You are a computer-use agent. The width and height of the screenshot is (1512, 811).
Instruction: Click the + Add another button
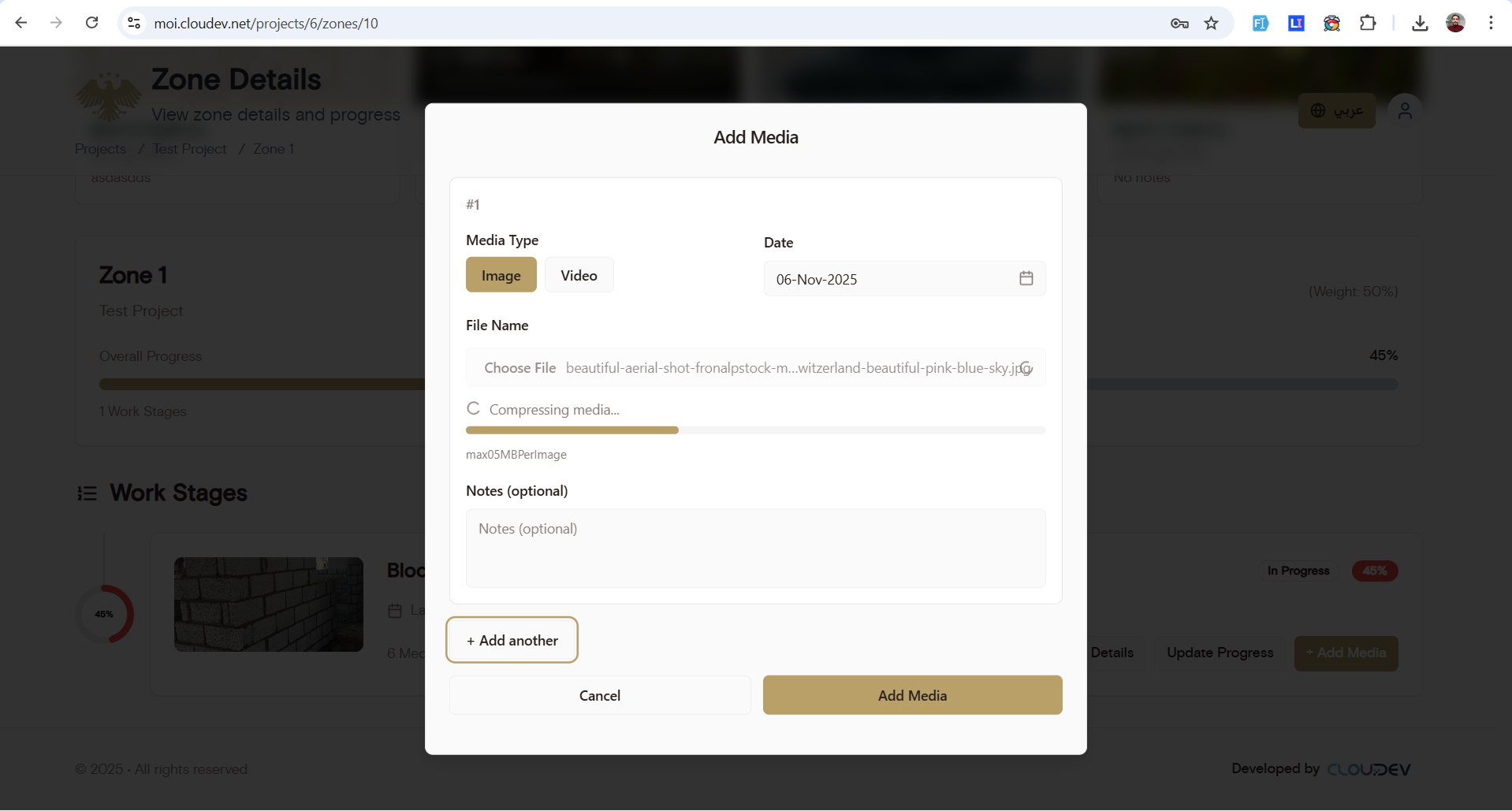pos(512,640)
